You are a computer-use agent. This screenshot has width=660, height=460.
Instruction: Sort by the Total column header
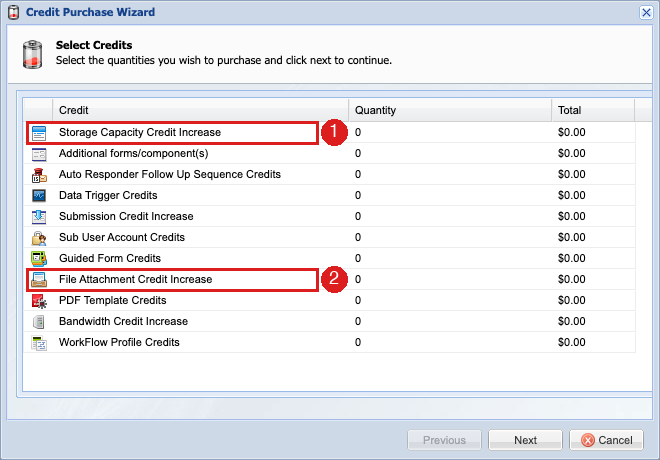(x=593, y=110)
